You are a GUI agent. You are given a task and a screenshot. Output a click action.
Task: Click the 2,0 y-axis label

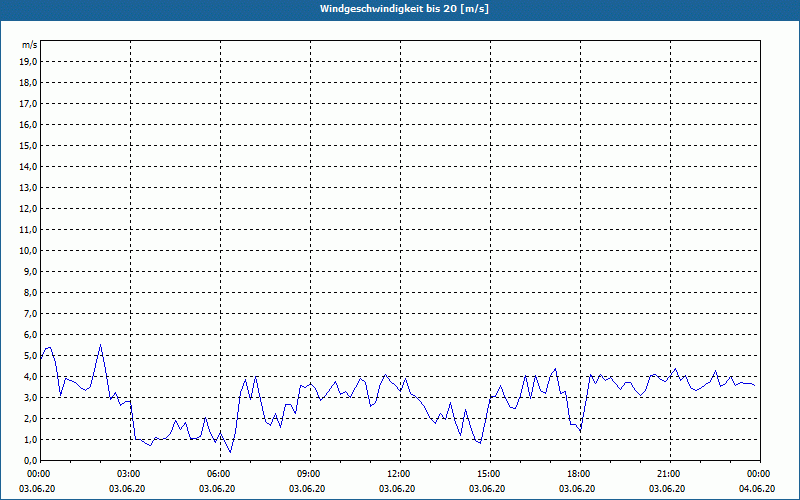pos(30,418)
